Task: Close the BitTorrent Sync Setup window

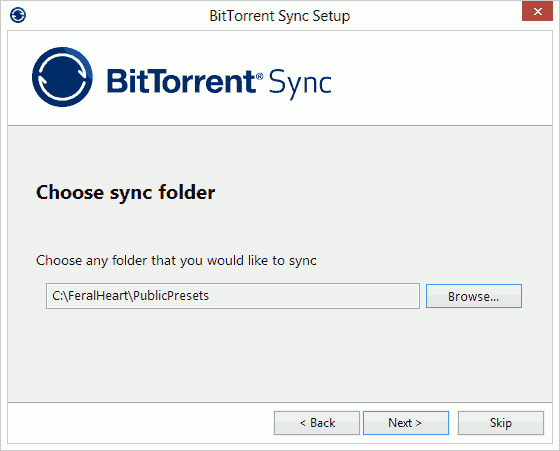Action: coord(537,11)
